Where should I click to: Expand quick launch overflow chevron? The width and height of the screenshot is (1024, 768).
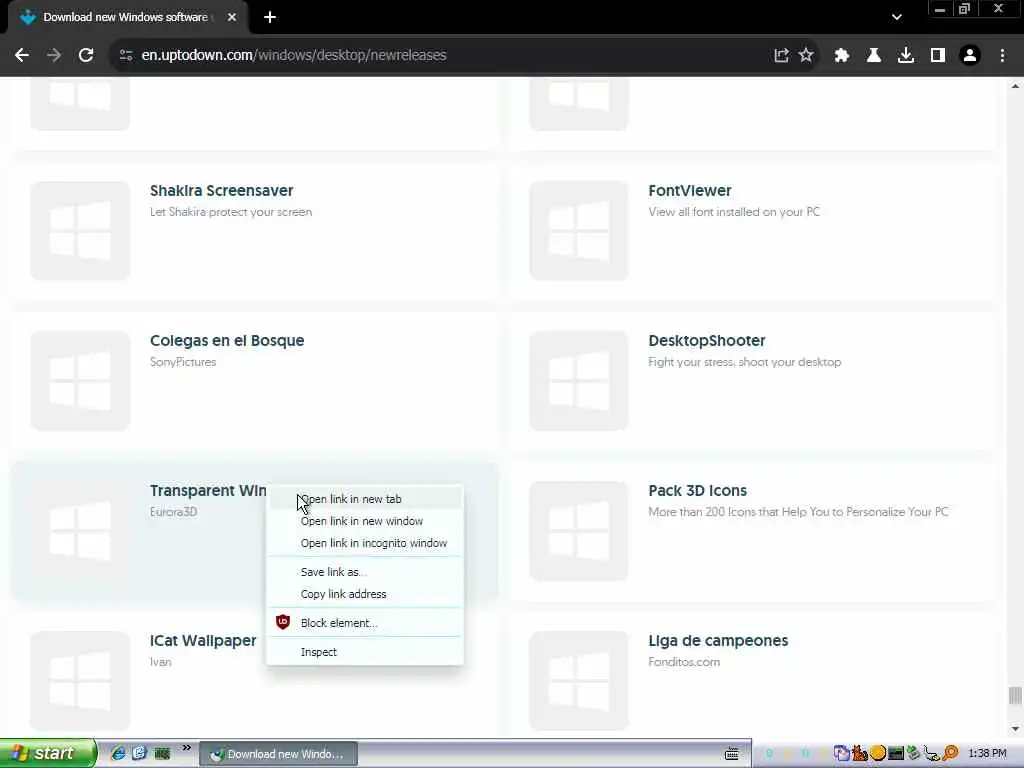pyautogui.click(x=187, y=748)
